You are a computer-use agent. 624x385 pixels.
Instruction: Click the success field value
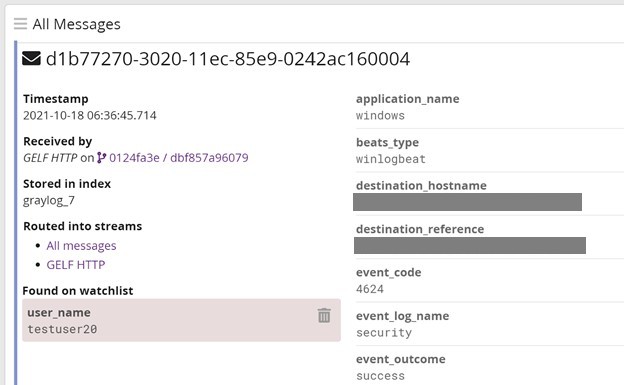380,376
